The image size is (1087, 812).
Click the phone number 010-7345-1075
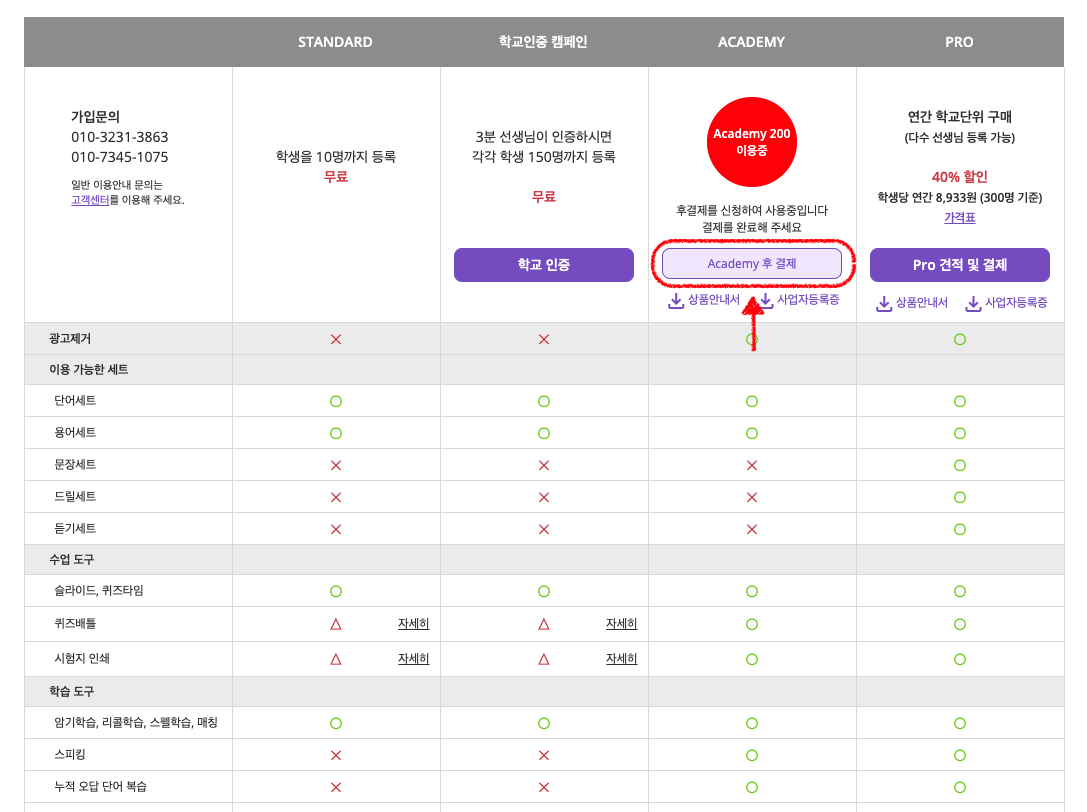click(x=119, y=157)
